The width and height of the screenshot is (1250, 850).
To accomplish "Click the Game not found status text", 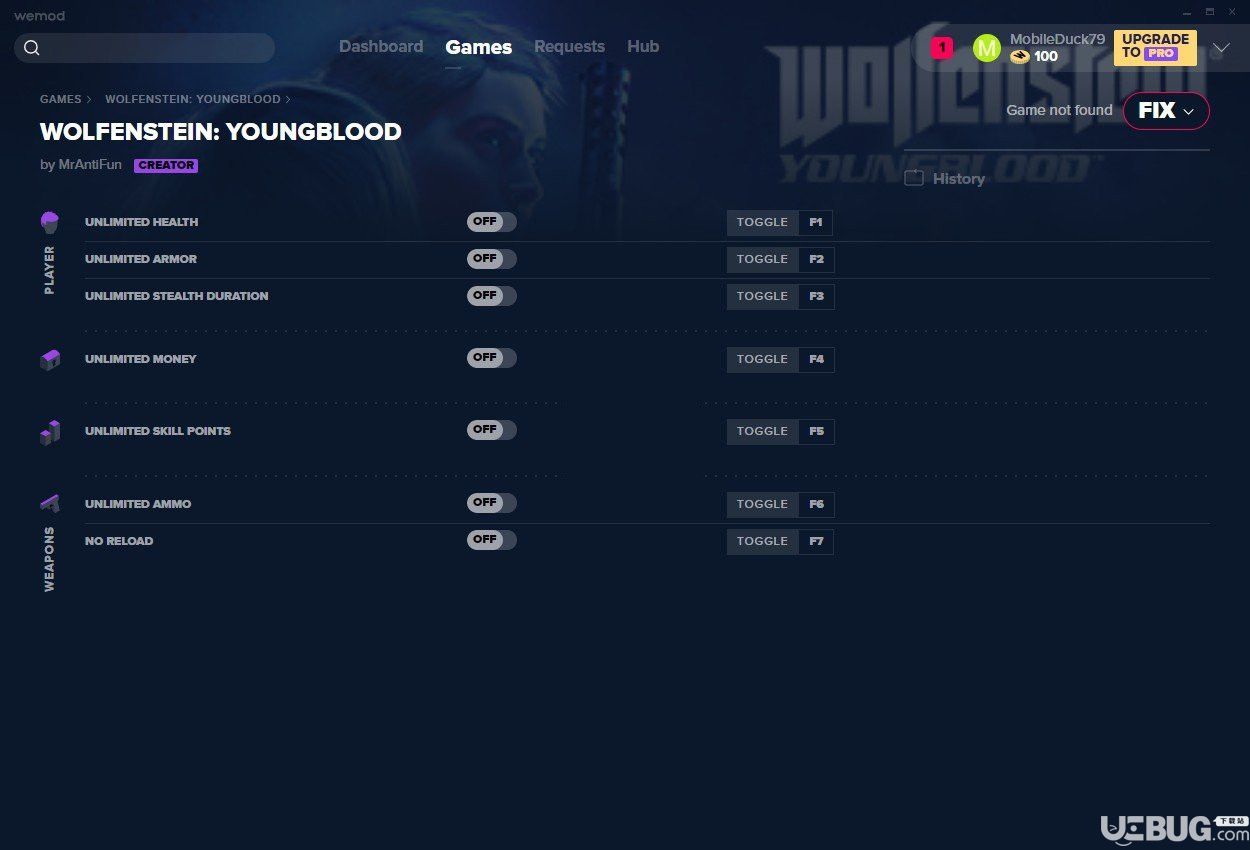I will (x=1059, y=110).
